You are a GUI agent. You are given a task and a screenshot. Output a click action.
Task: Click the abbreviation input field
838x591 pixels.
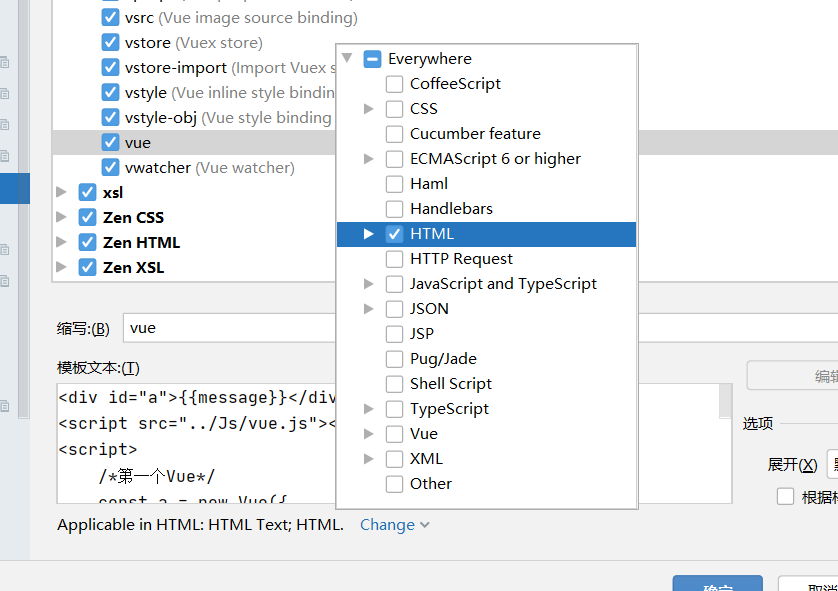230,328
